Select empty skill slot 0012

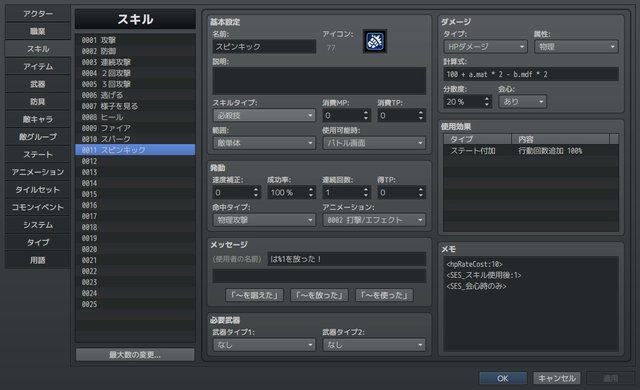coord(135,161)
